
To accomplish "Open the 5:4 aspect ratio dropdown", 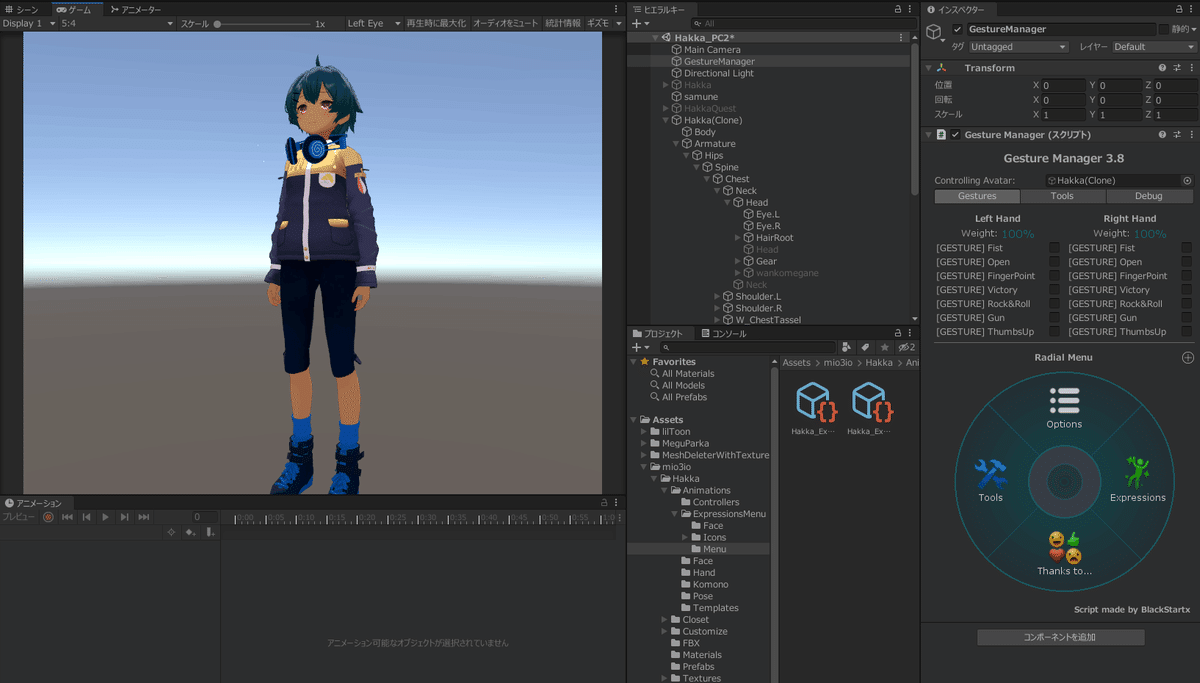I will (x=117, y=23).
